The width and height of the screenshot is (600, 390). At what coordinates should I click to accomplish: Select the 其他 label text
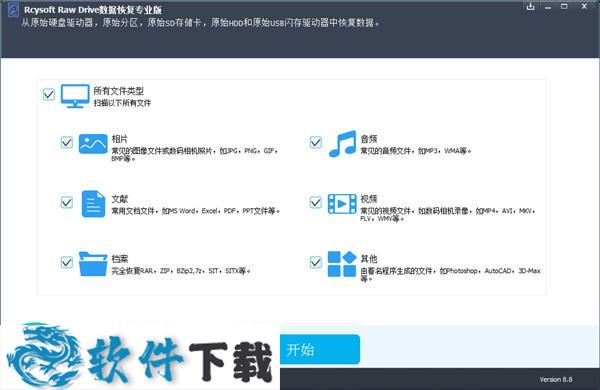[369, 259]
